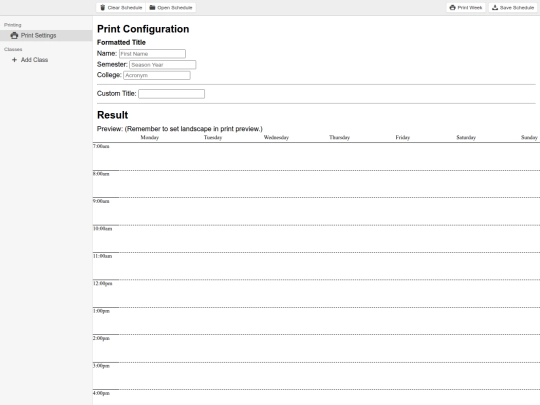Click the printer icon on Print Week
The height and width of the screenshot is (405, 540).
[453, 8]
